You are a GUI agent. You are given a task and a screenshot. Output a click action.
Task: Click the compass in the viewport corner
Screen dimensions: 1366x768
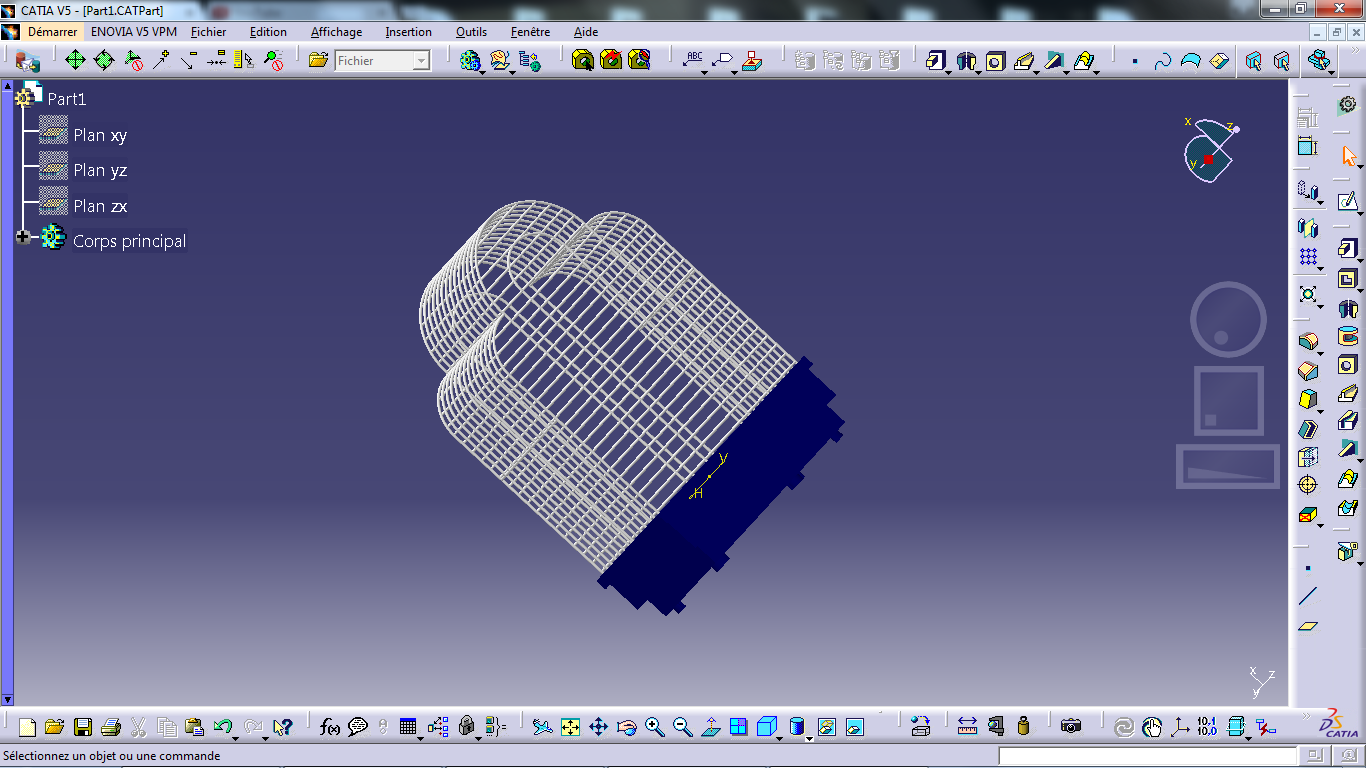click(1210, 151)
